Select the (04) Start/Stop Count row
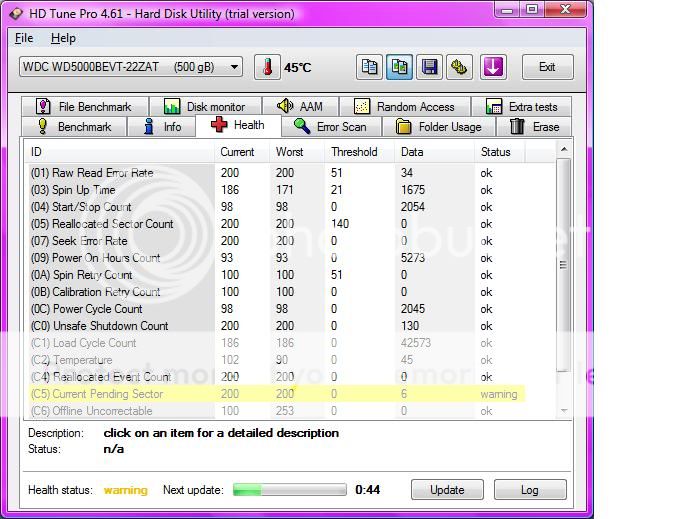Screen dimensions: 683x519 277,207
